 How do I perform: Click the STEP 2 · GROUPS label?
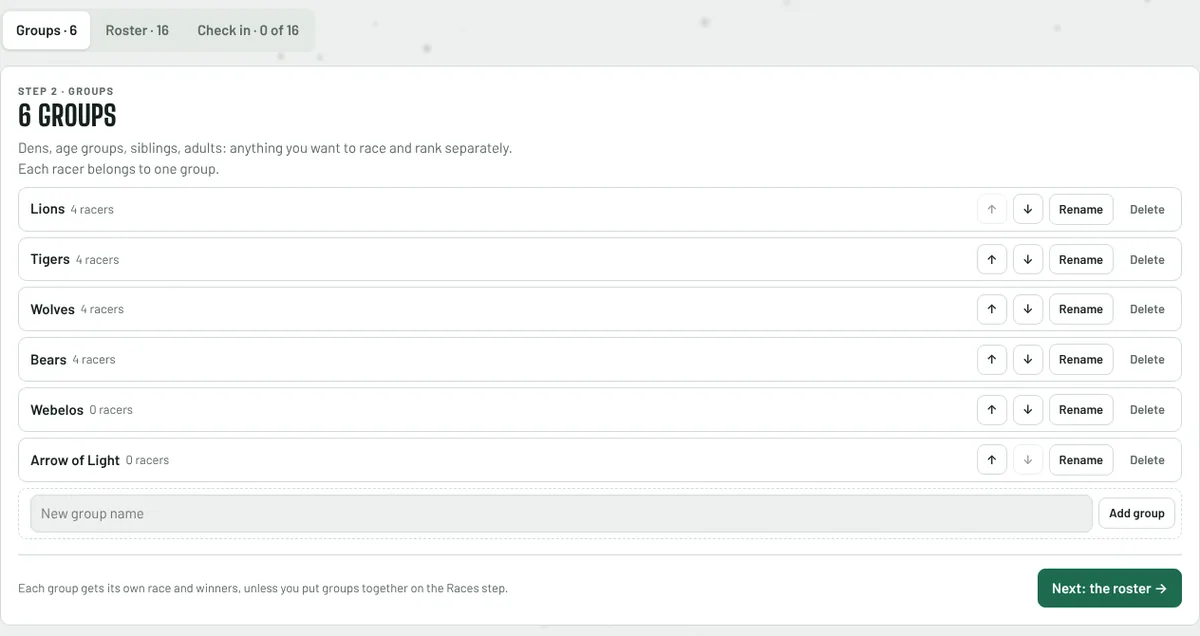(66, 91)
